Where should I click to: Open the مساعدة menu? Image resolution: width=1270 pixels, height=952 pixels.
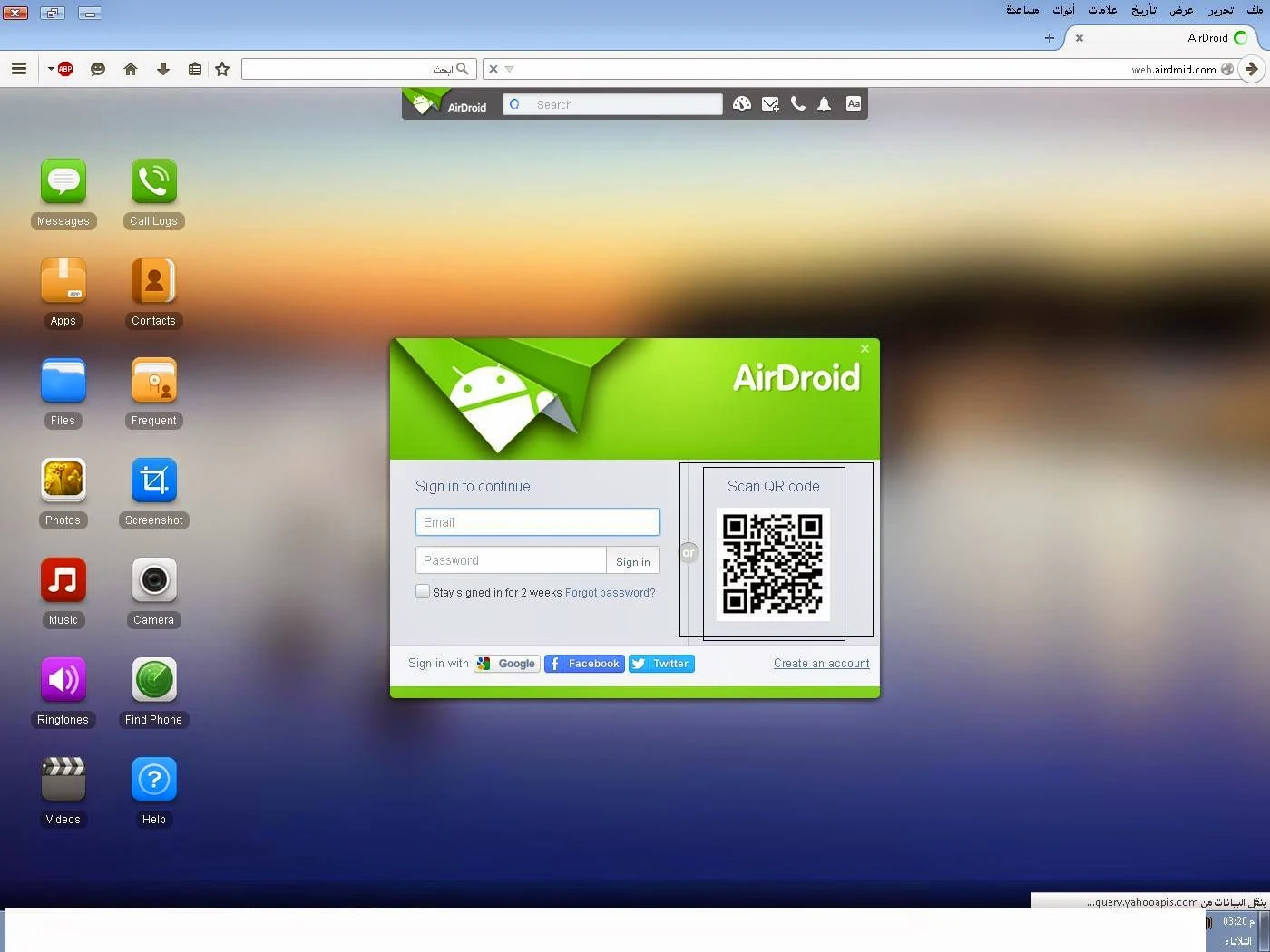pyautogui.click(x=1022, y=11)
